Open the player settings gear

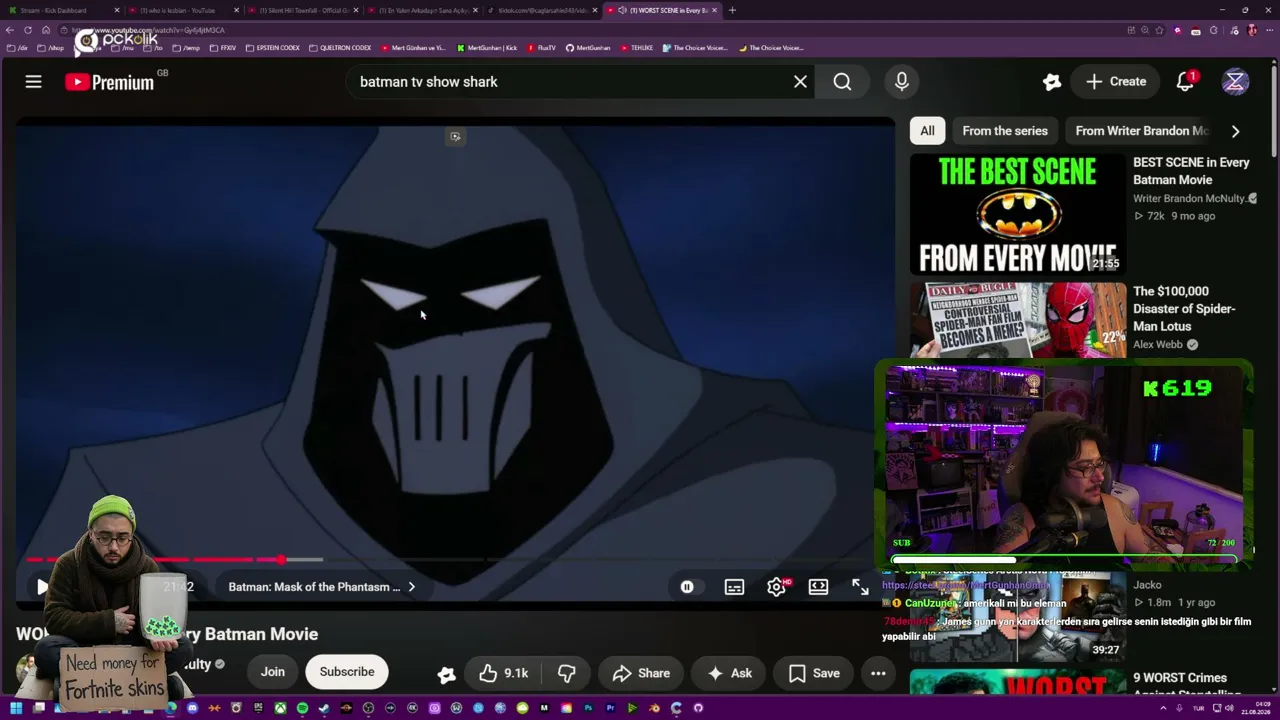[x=776, y=587]
